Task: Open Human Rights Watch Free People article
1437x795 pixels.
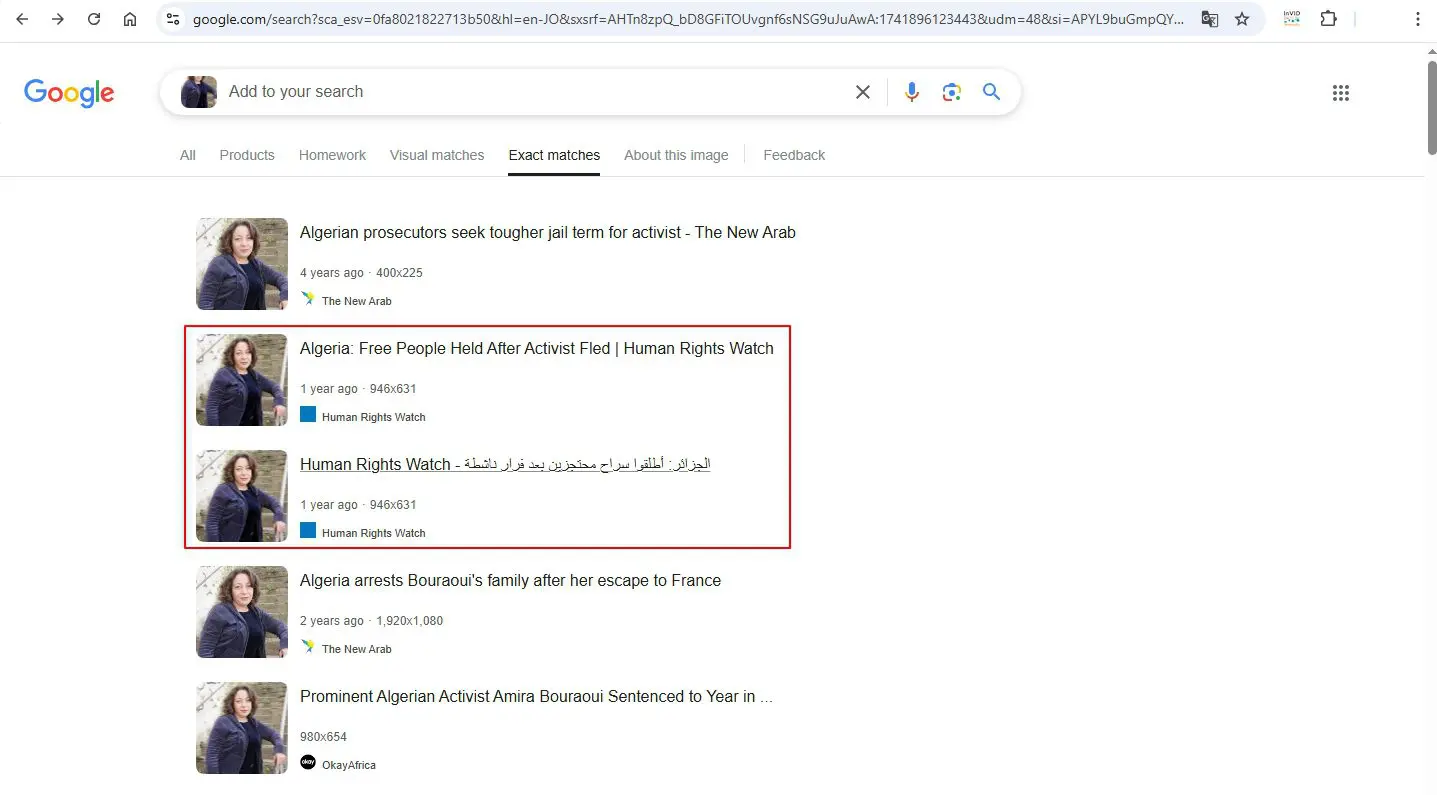Action: (x=537, y=348)
